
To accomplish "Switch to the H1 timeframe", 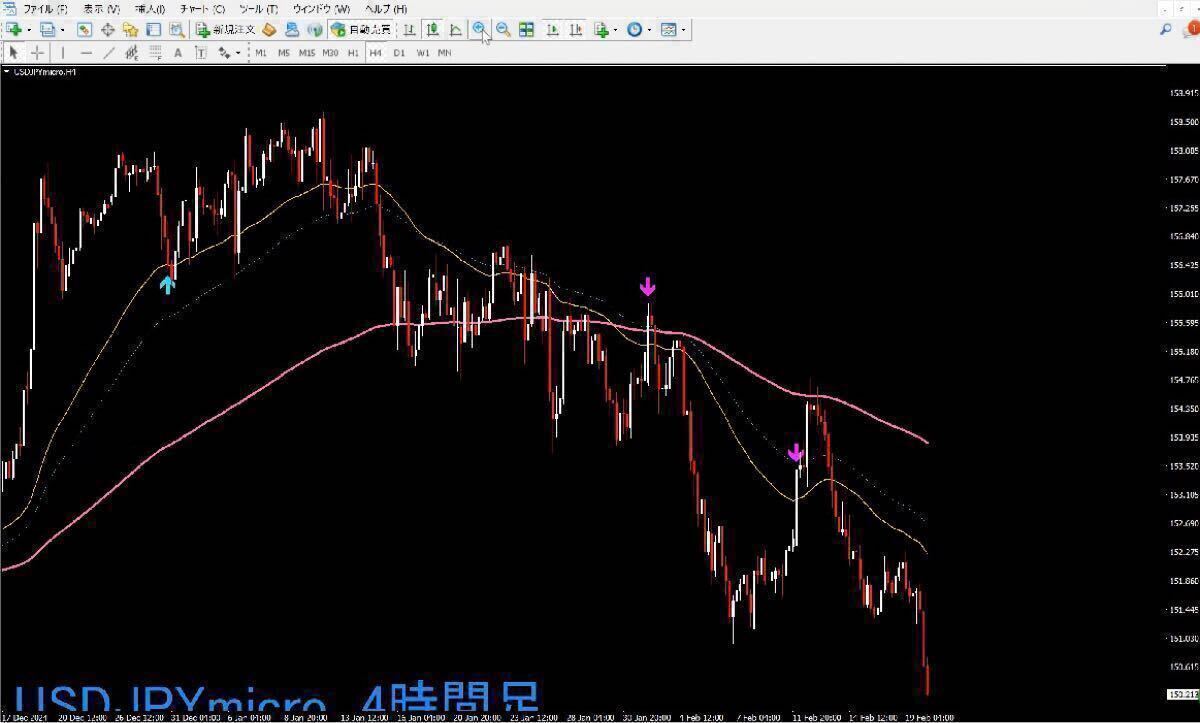I will click(353, 52).
